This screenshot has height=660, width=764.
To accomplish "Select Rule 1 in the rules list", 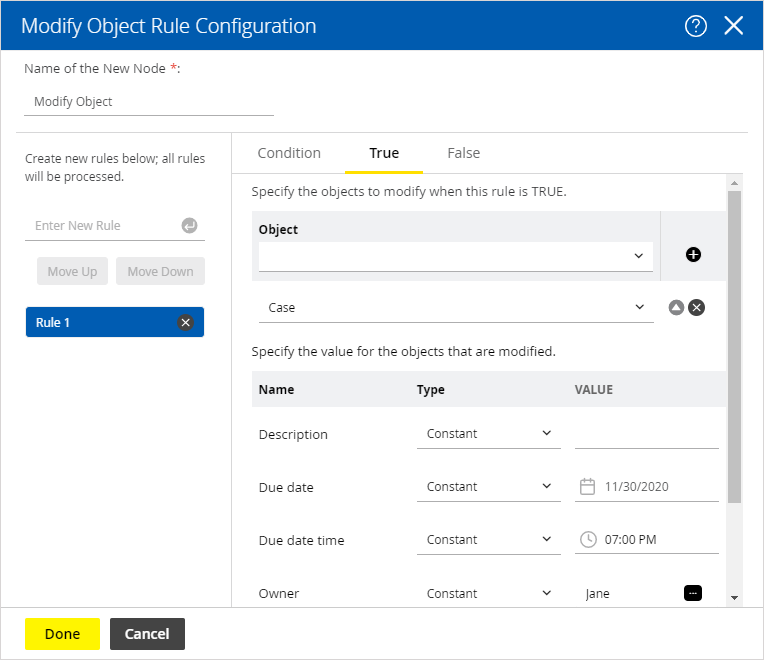I will tap(115, 322).
